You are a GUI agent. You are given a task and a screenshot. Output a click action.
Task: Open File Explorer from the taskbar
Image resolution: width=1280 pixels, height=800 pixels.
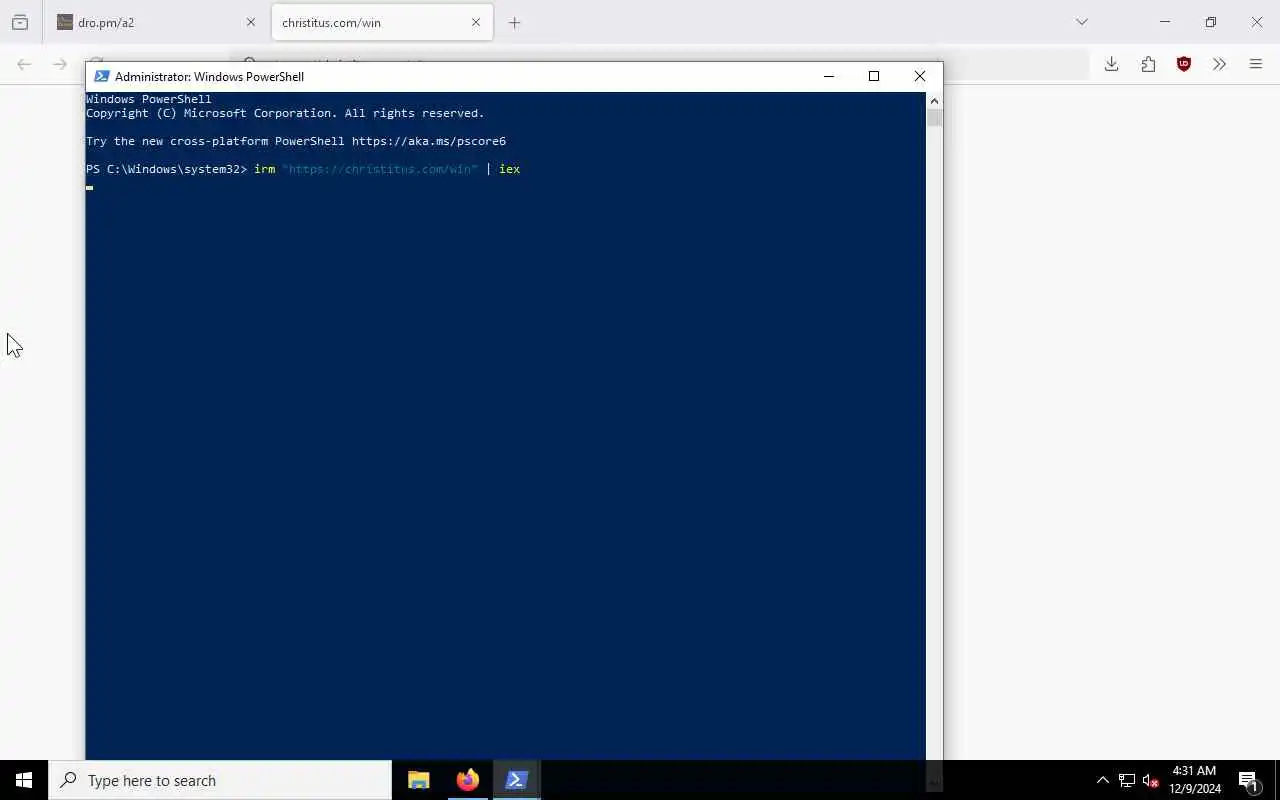pos(418,780)
